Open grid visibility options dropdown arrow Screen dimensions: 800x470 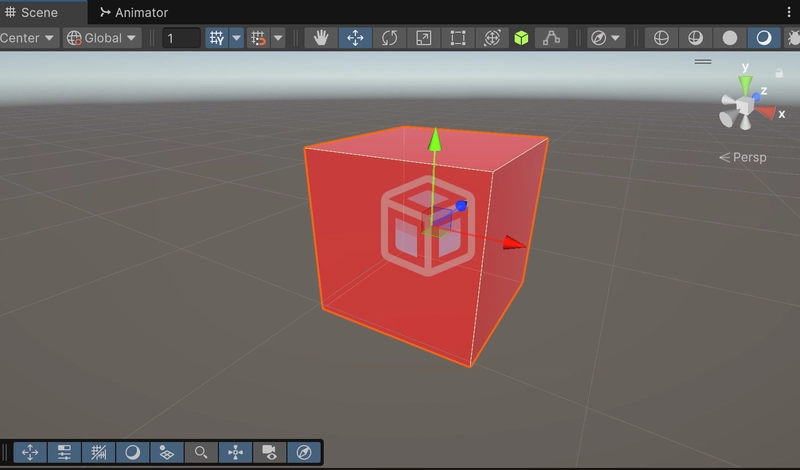point(236,38)
